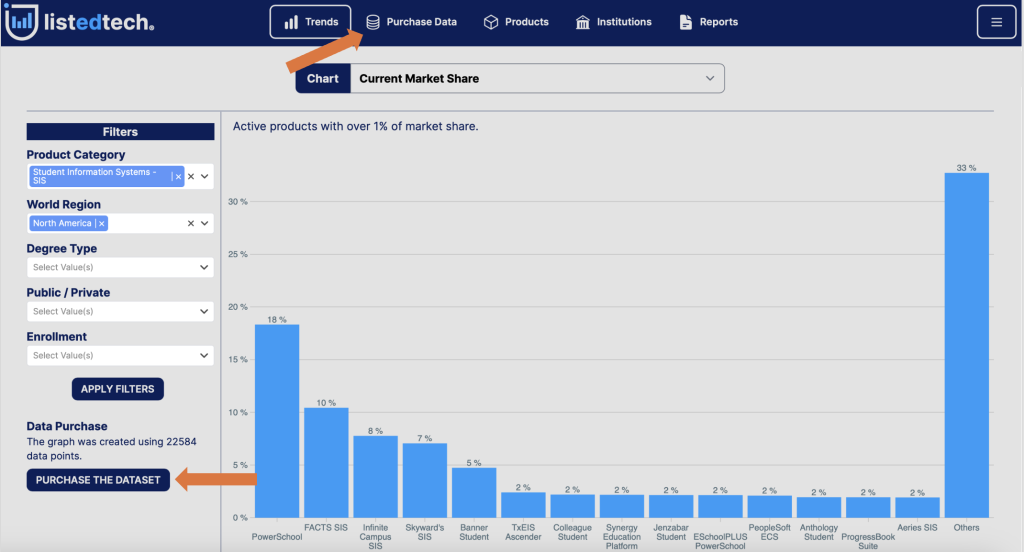1024x552 pixels.
Task: Click the Others 33% bar
Action: [x=967, y=345]
